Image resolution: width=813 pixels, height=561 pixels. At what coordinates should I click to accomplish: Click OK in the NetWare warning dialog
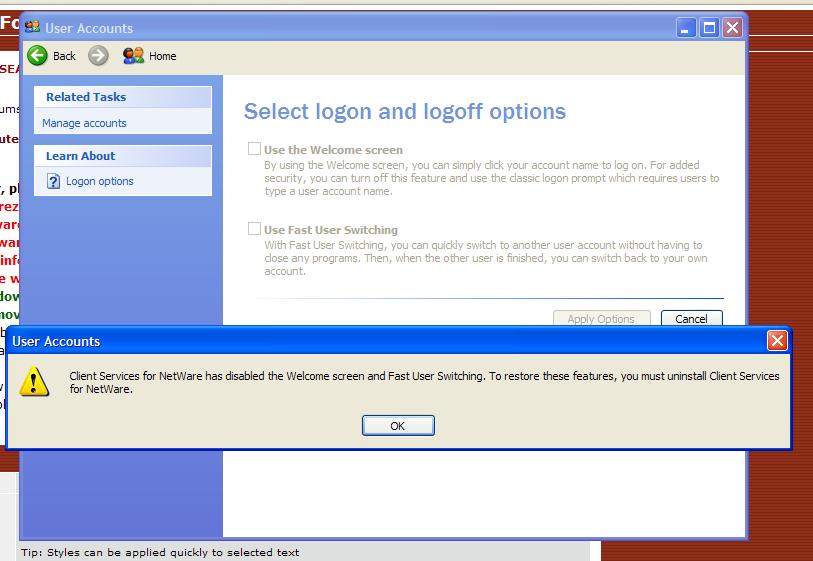pyautogui.click(x=398, y=426)
